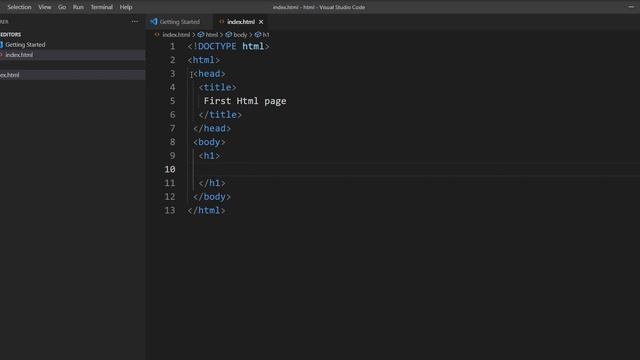Select Getting Started in open editors list
Image resolution: width=640 pixels, height=360 pixels.
25,44
